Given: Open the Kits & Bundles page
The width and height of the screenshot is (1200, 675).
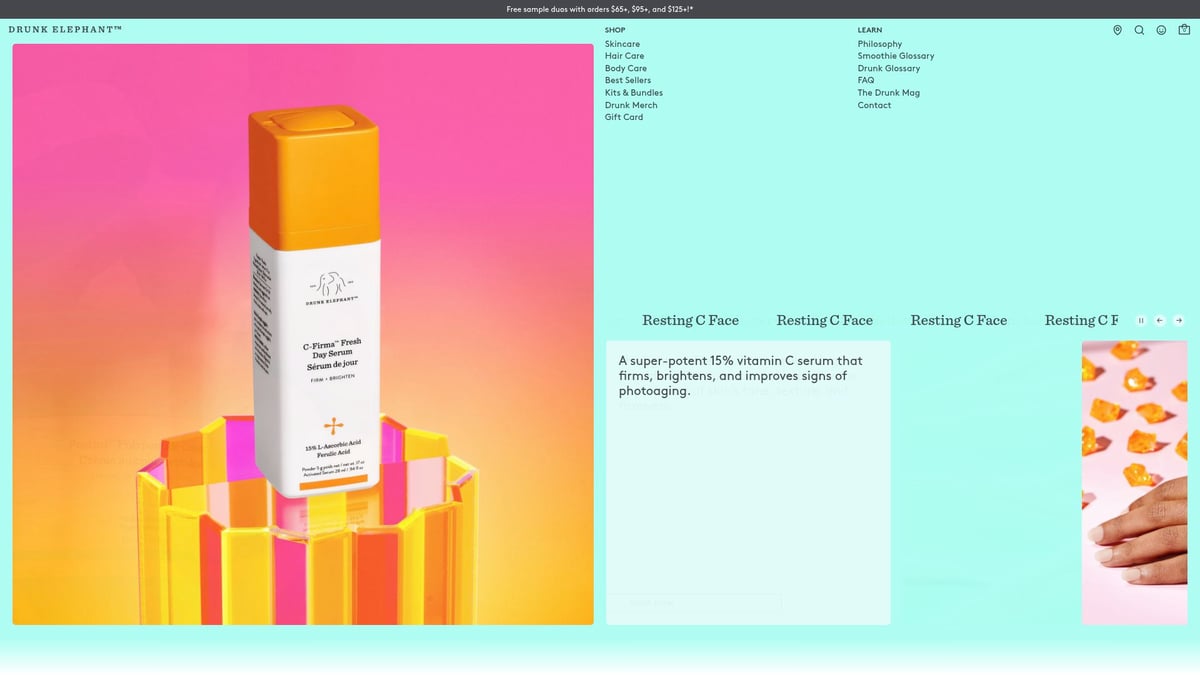Looking at the screenshot, I should [634, 92].
